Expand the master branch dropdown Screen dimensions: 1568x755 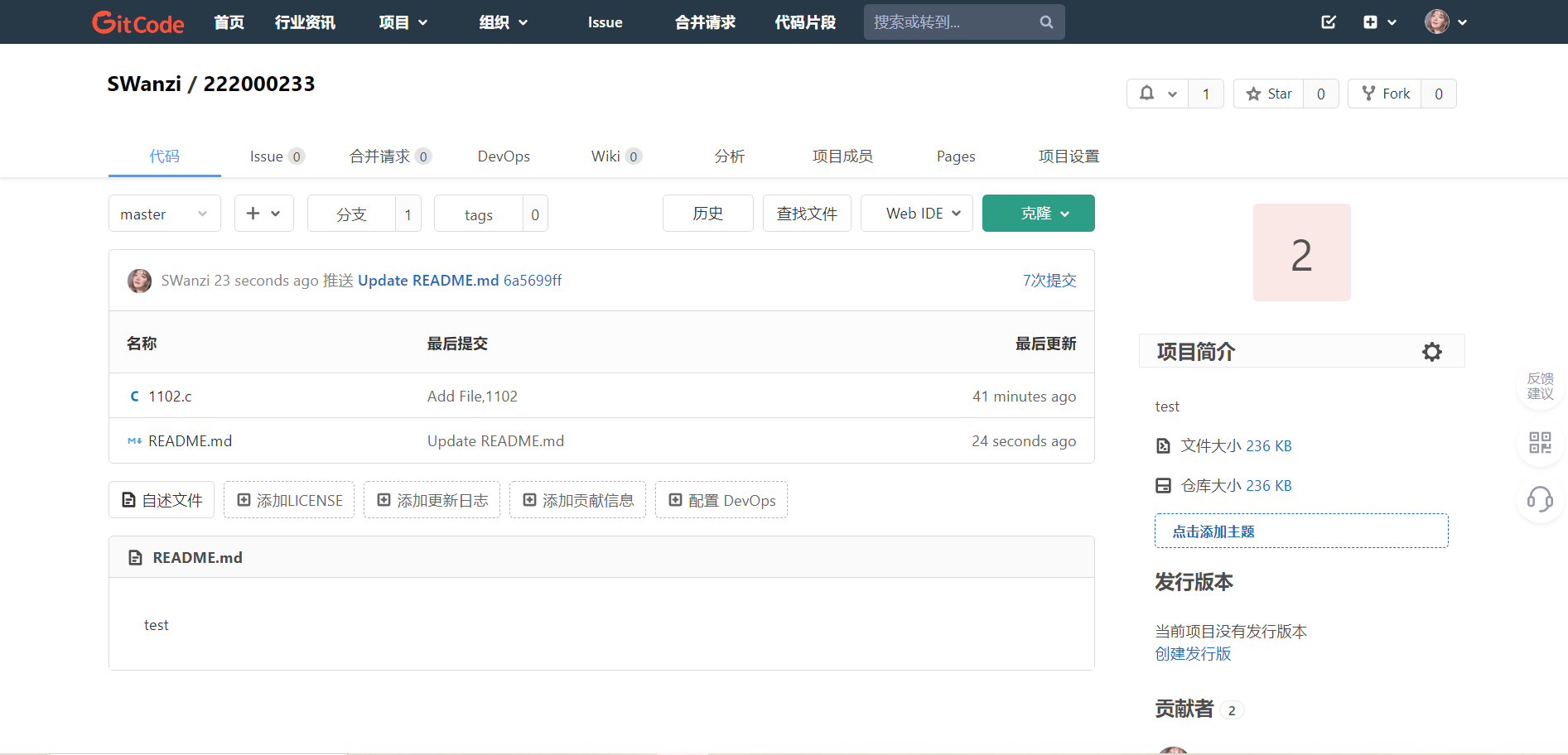coord(164,214)
